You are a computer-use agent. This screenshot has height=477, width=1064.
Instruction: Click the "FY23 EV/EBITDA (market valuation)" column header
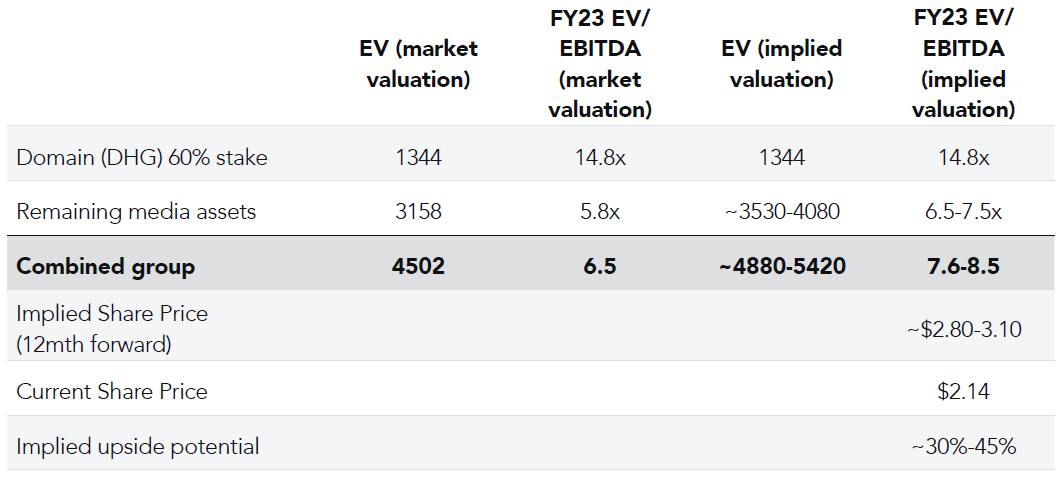pos(600,64)
